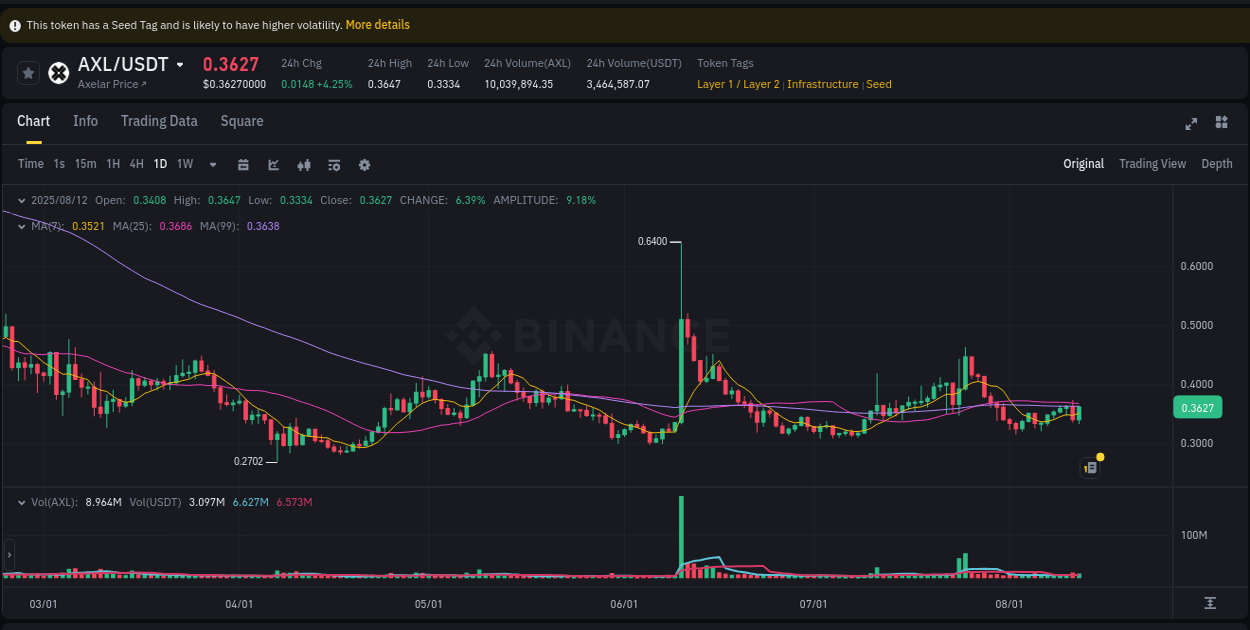The width and height of the screenshot is (1250, 630).
Task: Open the extra timeframes dropdown arrow
Action: click(x=212, y=164)
